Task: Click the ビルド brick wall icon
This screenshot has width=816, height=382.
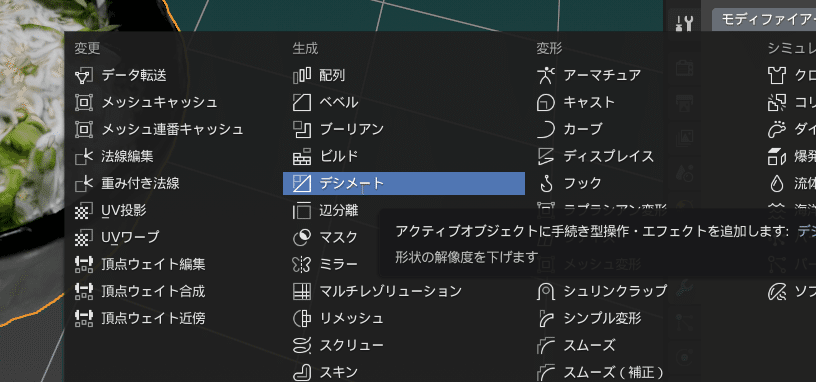Action: [x=302, y=156]
